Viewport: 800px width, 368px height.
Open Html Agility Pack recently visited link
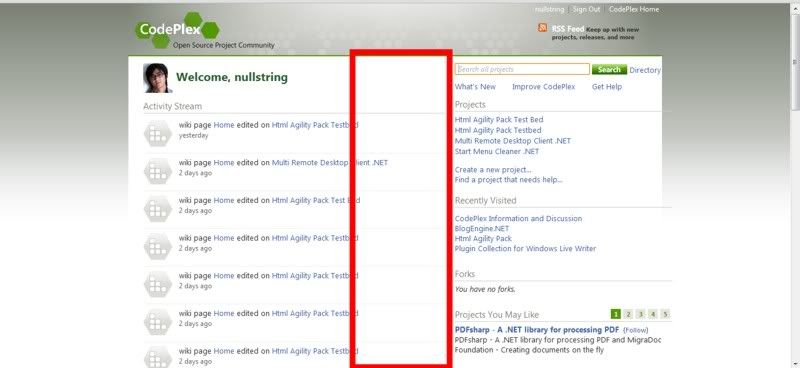(x=483, y=238)
